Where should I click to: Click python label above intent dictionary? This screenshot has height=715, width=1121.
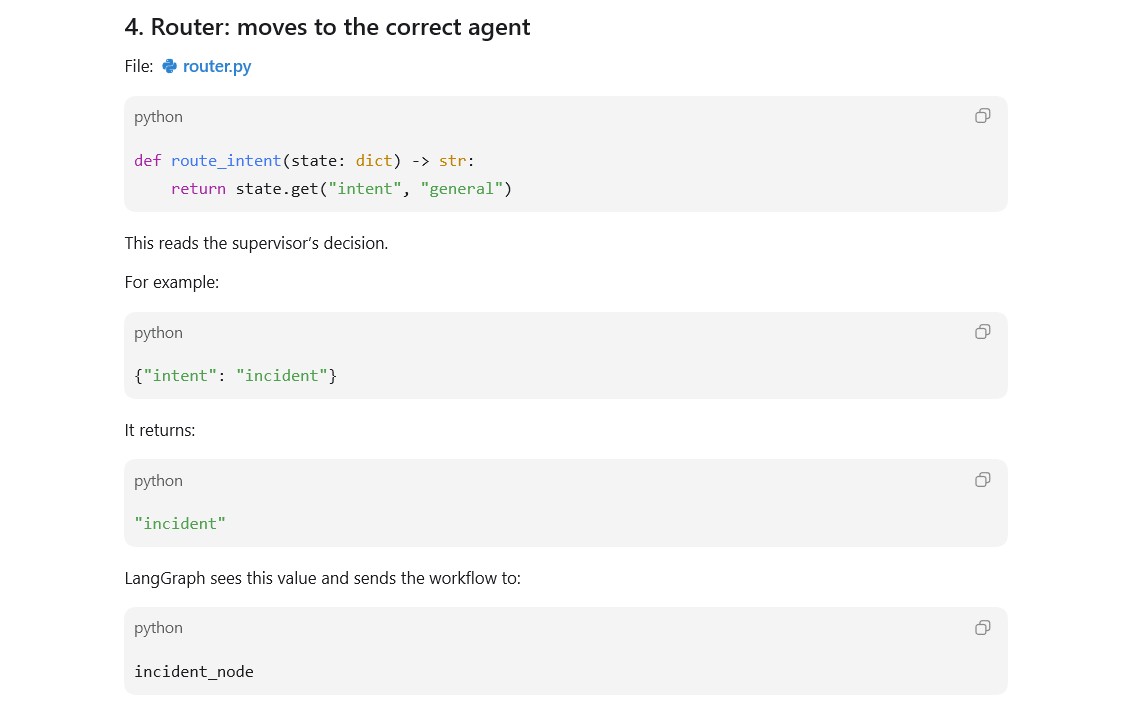point(158,332)
